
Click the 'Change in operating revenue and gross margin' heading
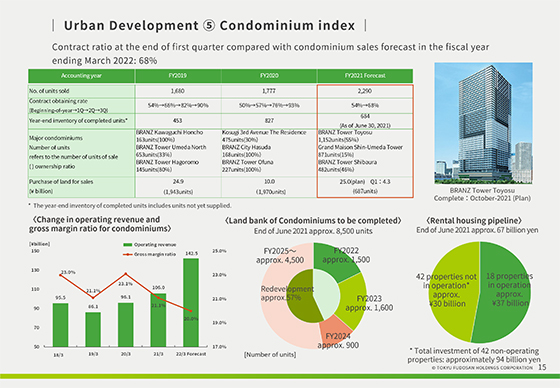pyautogui.click(x=100, y=224)
